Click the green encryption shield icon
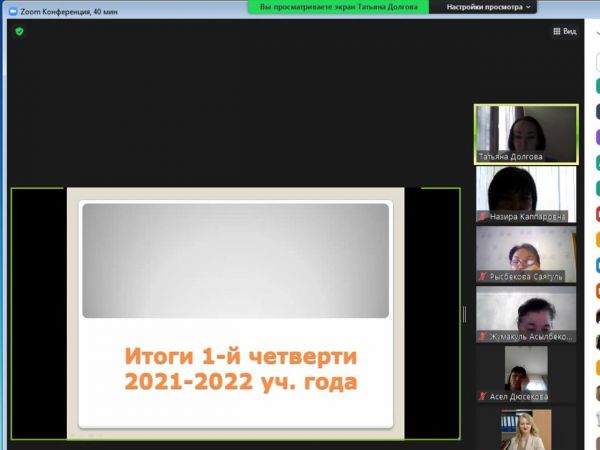 pyautogui.click(x=19, y=31)
